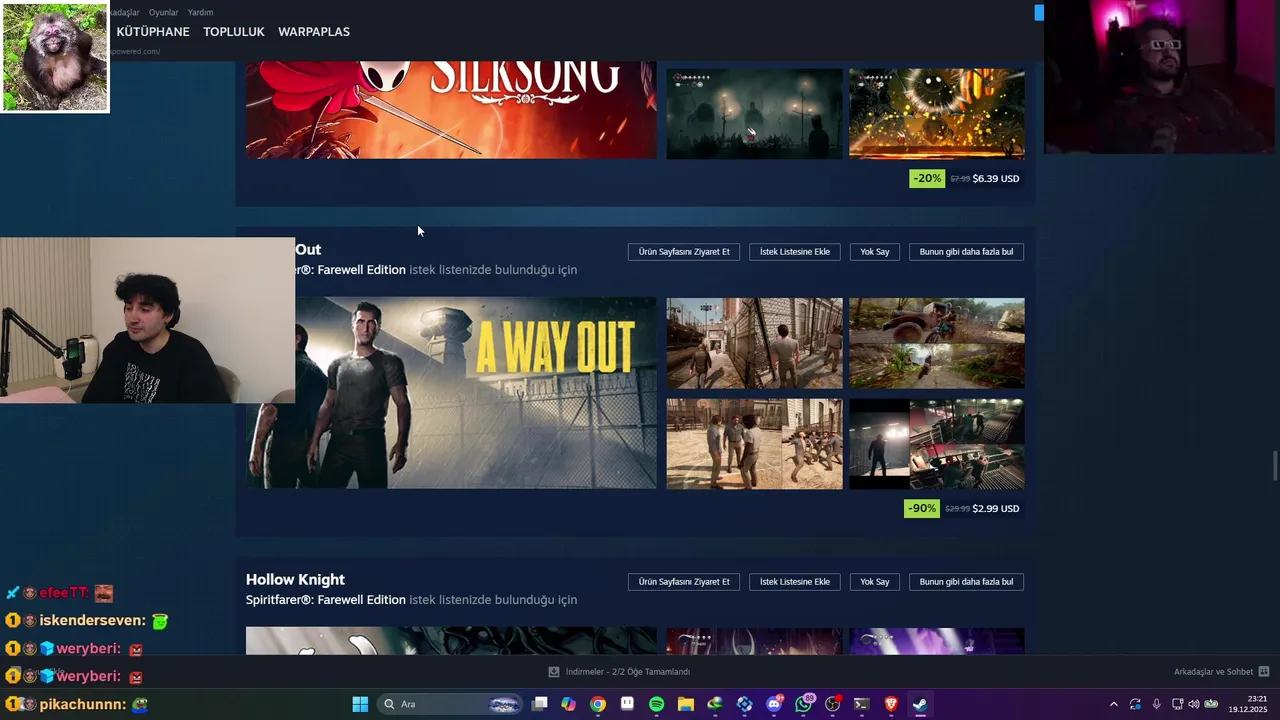Image resolution: width=1280 pixels, height=720 pixels.
Task: Find more like Hollow Knight
Action: [966, 582]
